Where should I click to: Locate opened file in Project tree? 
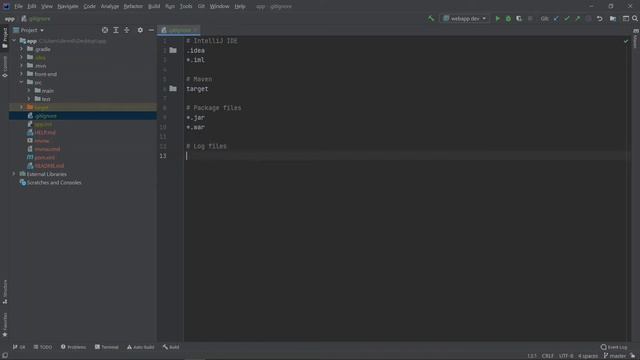(105, 30)
